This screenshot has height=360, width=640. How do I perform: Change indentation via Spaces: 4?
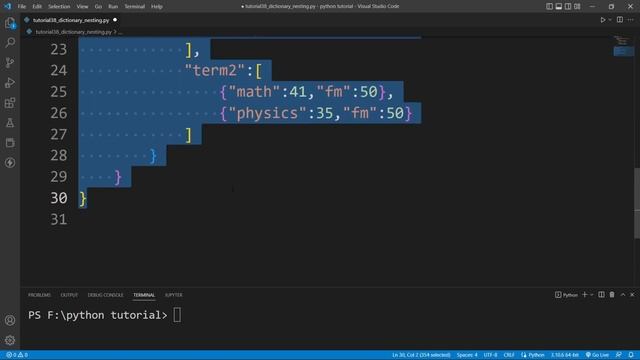467,355
